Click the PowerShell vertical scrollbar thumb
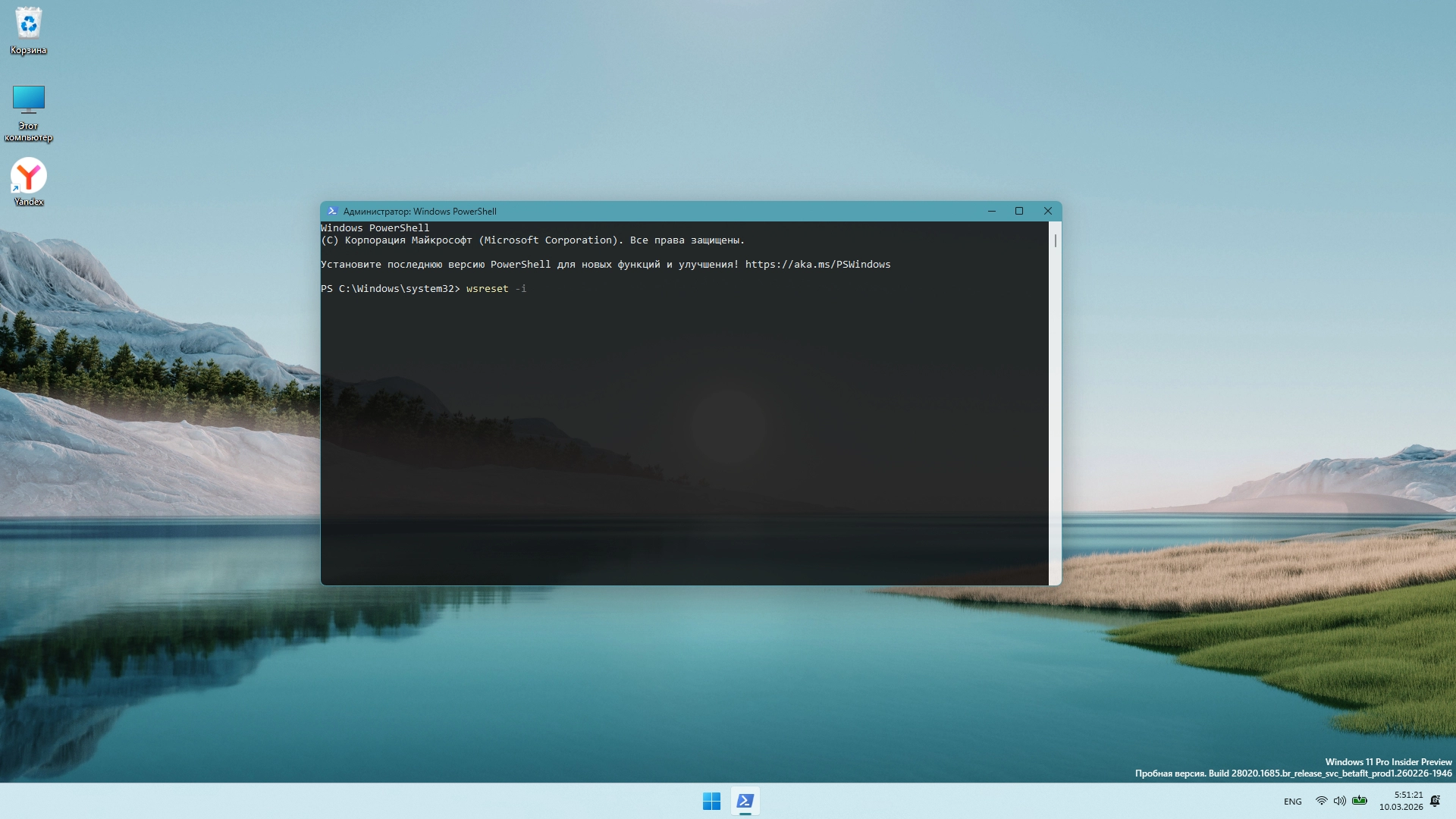This screenshot has height=819, width=1456. point(1055,240)
